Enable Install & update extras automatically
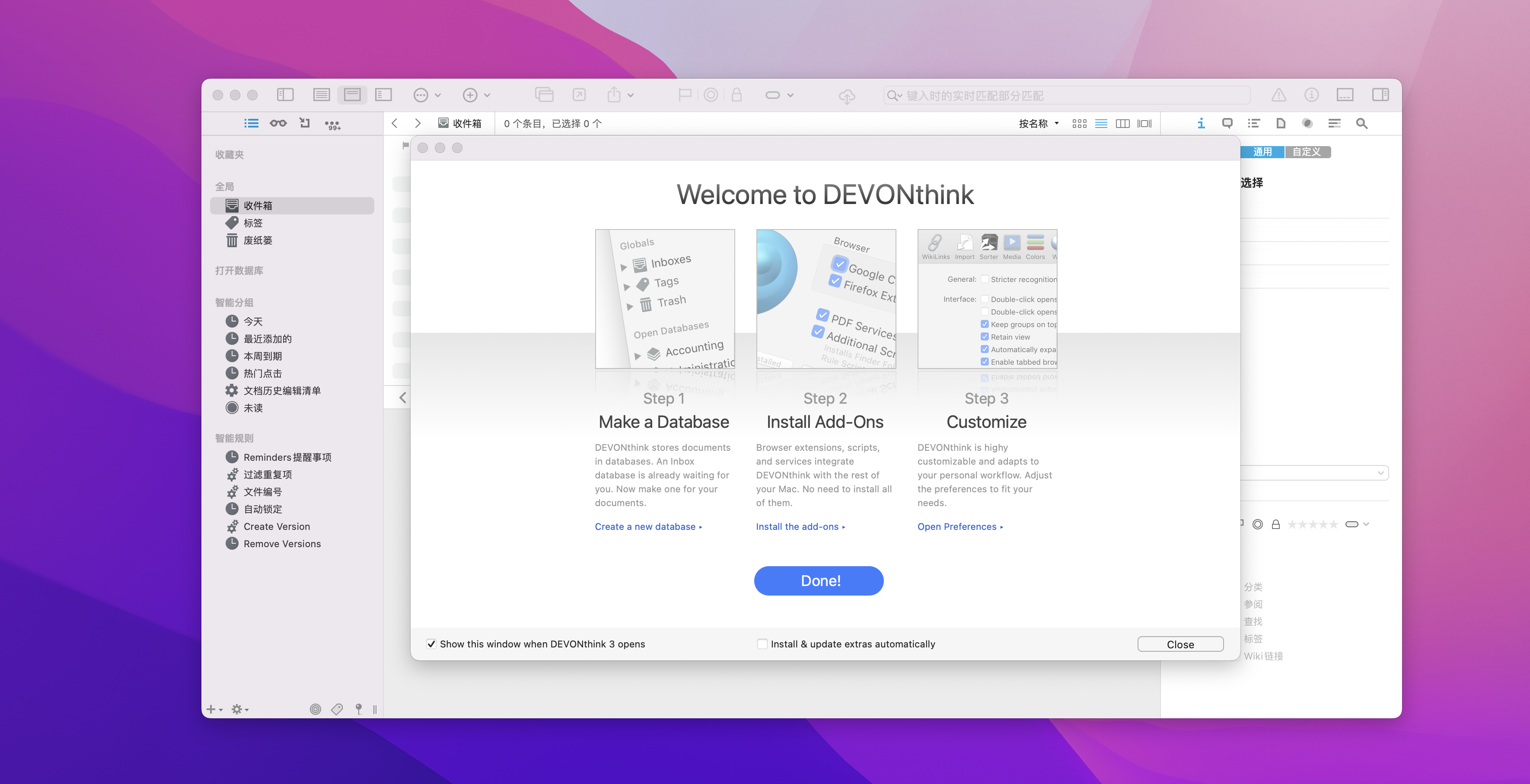The image size is (1530, 784). [762, 644]
